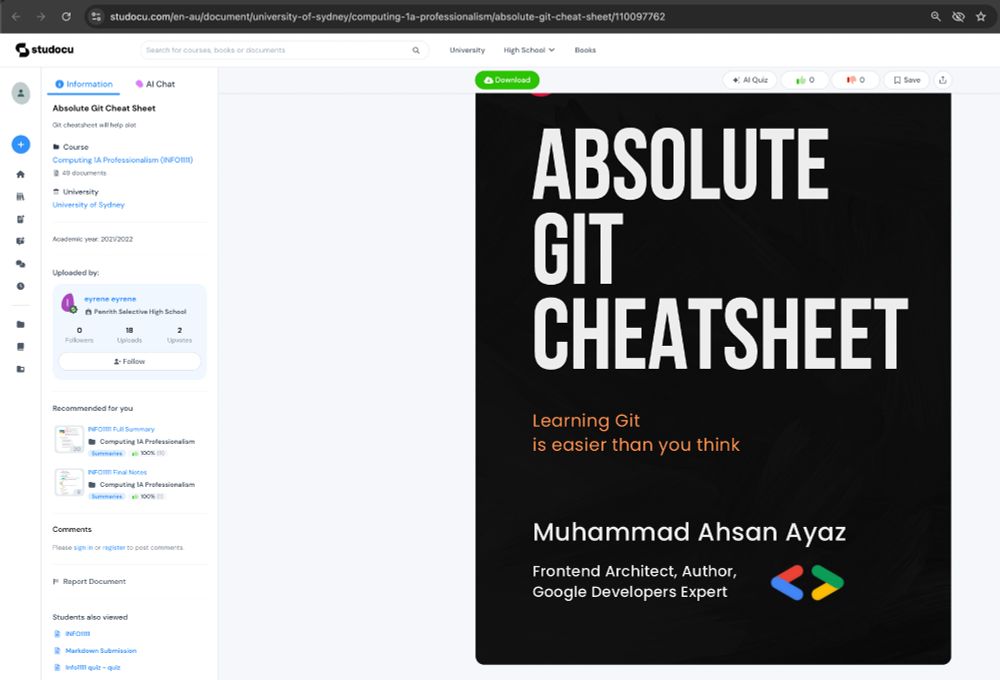Click the browser zoom magnifier icon
The height and width of the screenshot is (680, 1000).
(936, 17)
